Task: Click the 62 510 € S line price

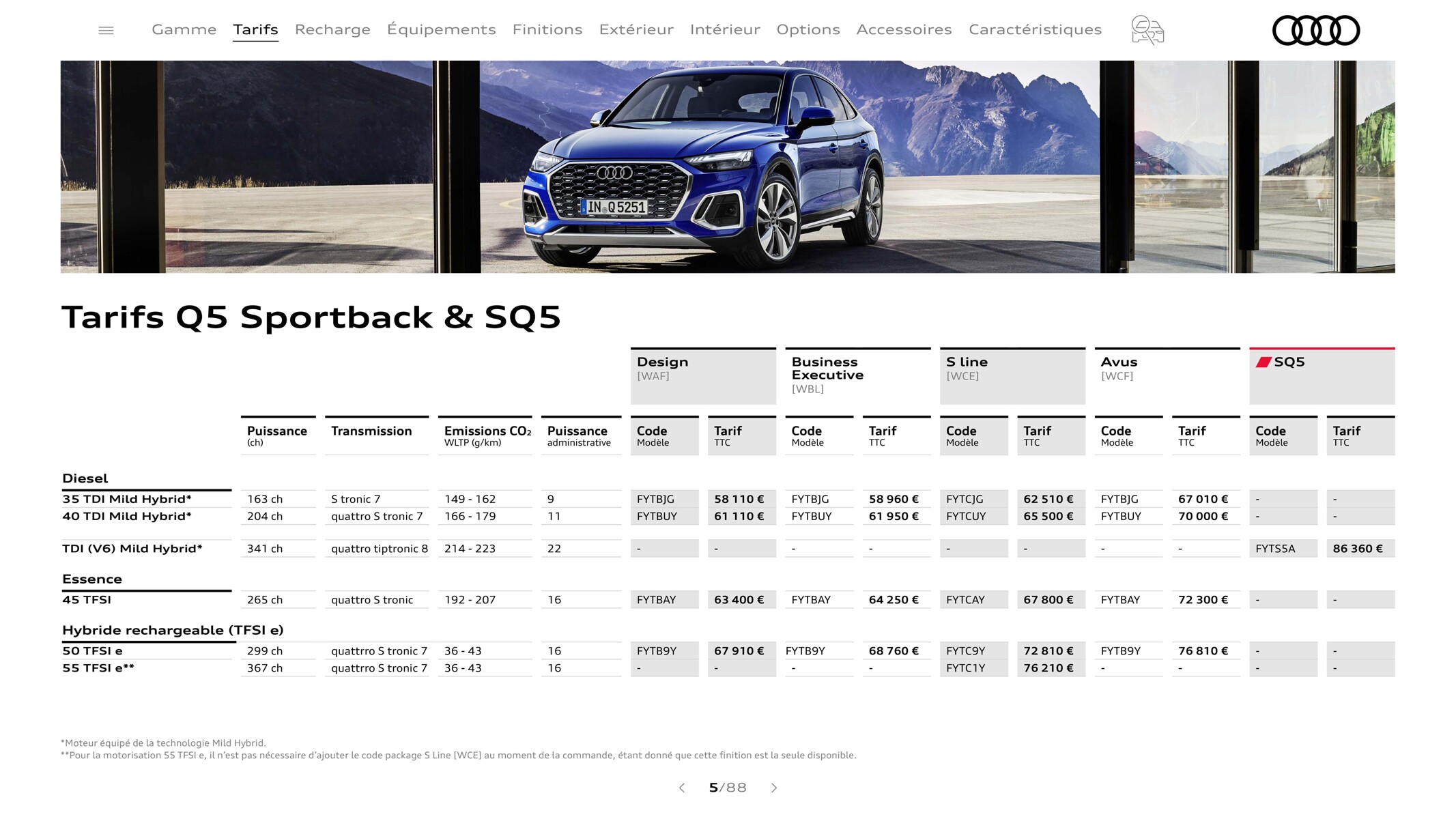Action: pos(1048,499)
